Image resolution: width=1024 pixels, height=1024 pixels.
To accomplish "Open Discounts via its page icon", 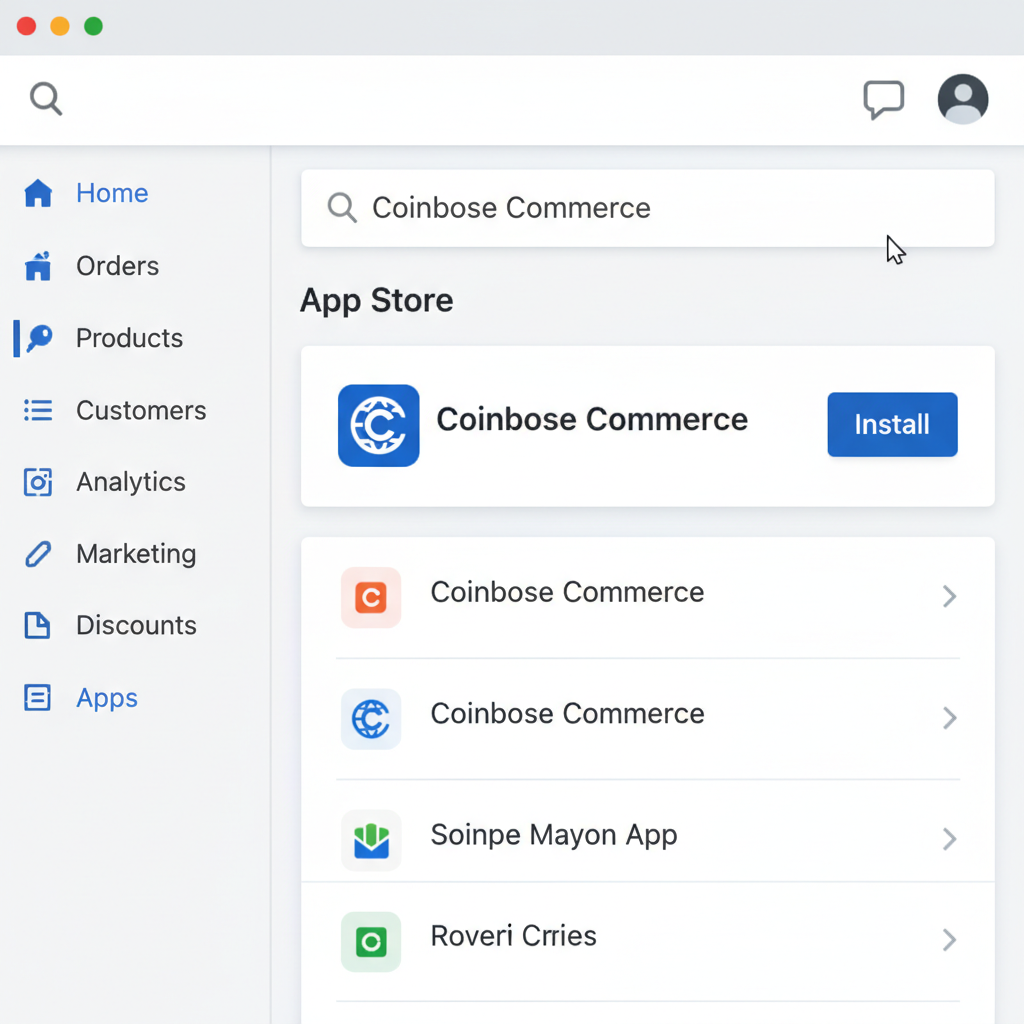I will click(x=38, y=625).
